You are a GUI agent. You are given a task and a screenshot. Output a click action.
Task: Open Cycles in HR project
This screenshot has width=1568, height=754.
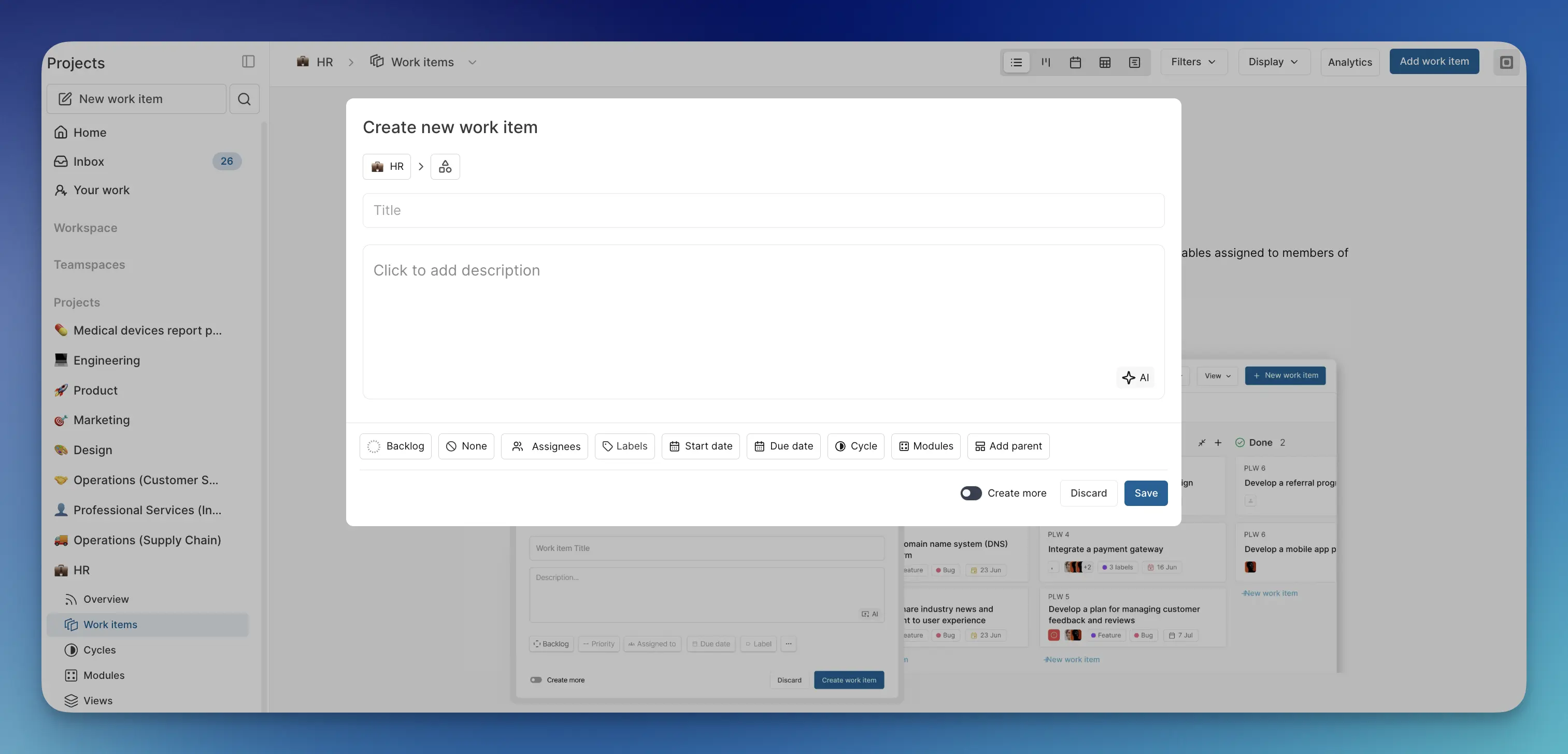point(99,650)
